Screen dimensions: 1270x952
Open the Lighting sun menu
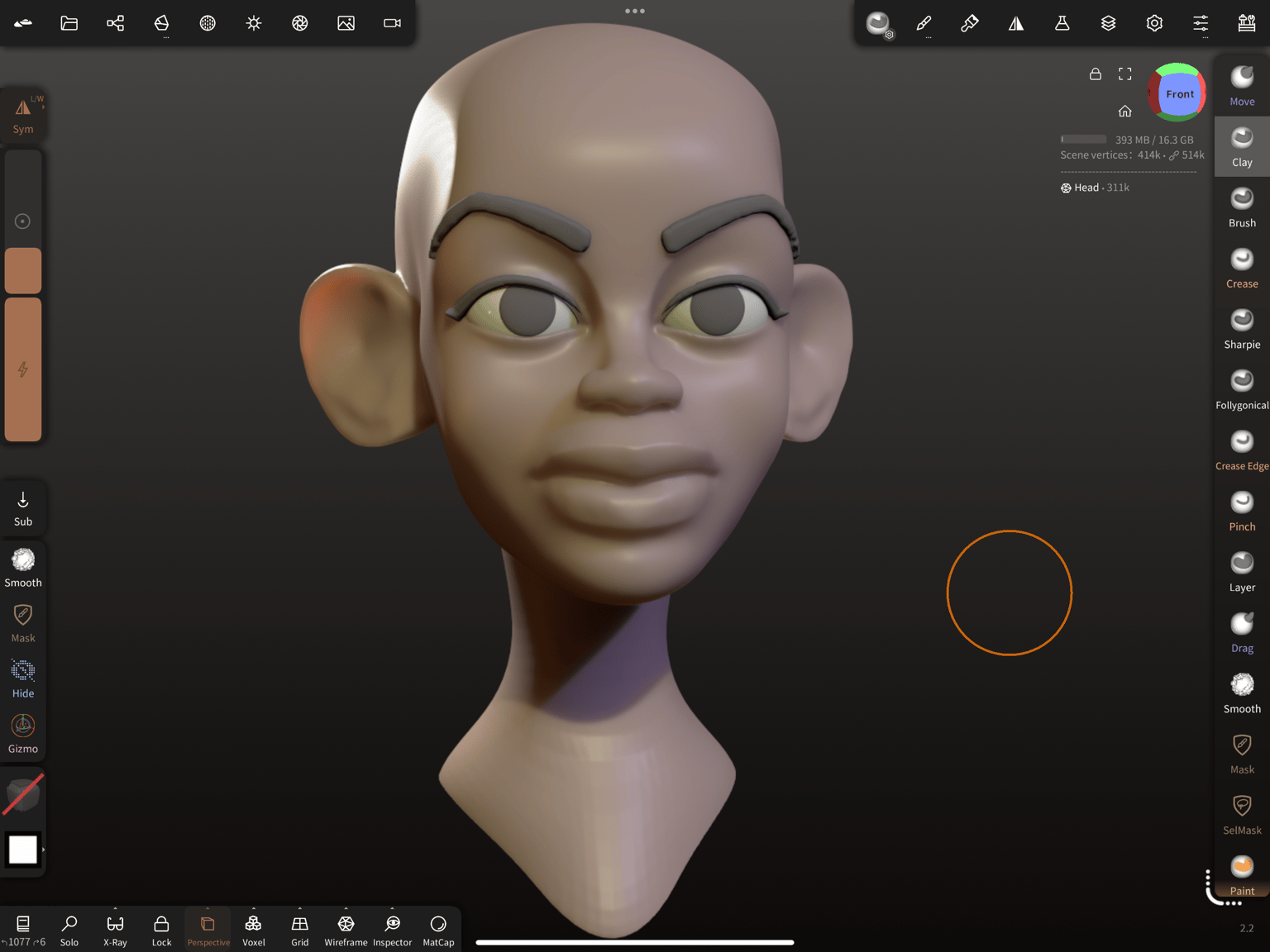click(x=254, y=23)
